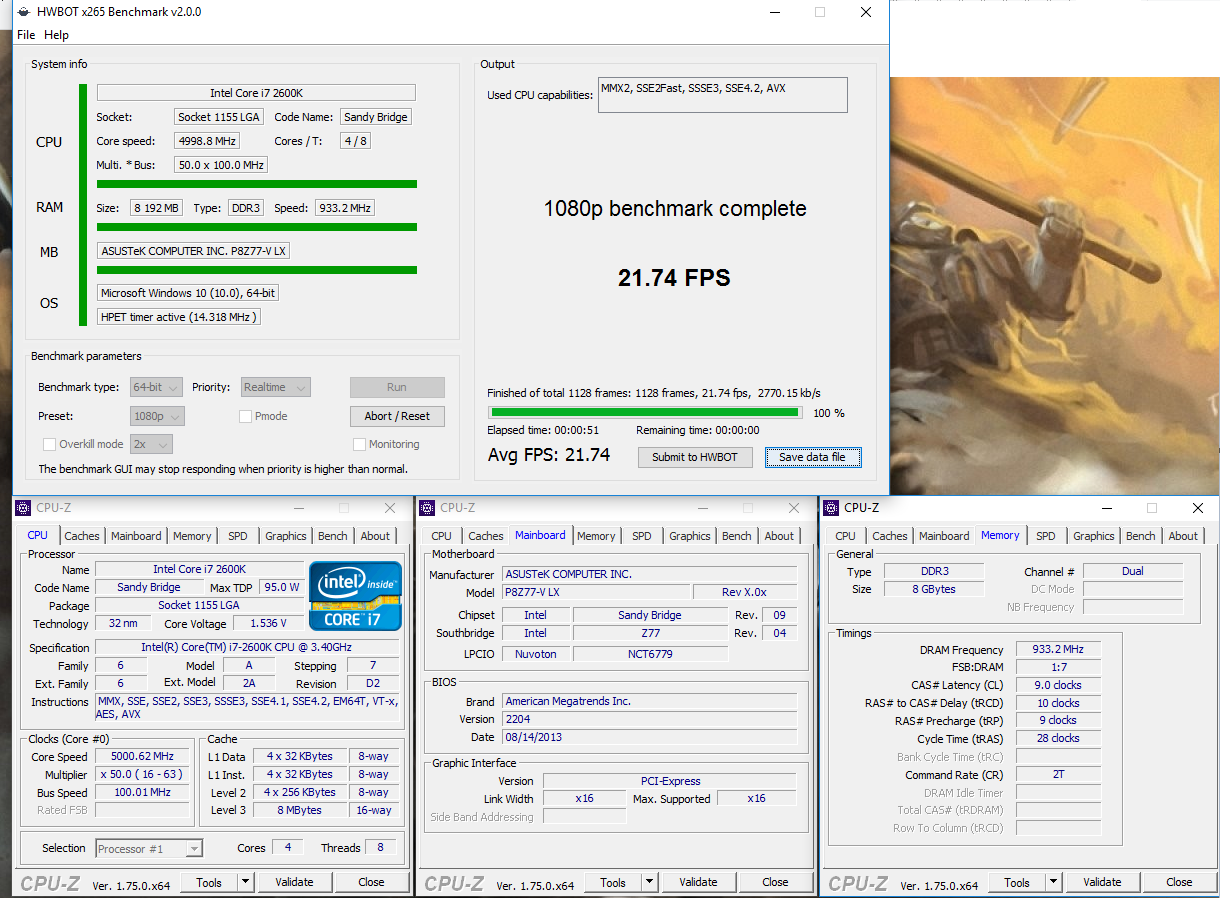Open the Processor #1 selection dropdown
Image resolution: width=1220 pixels, height=898 pixels.
(149, 848)
